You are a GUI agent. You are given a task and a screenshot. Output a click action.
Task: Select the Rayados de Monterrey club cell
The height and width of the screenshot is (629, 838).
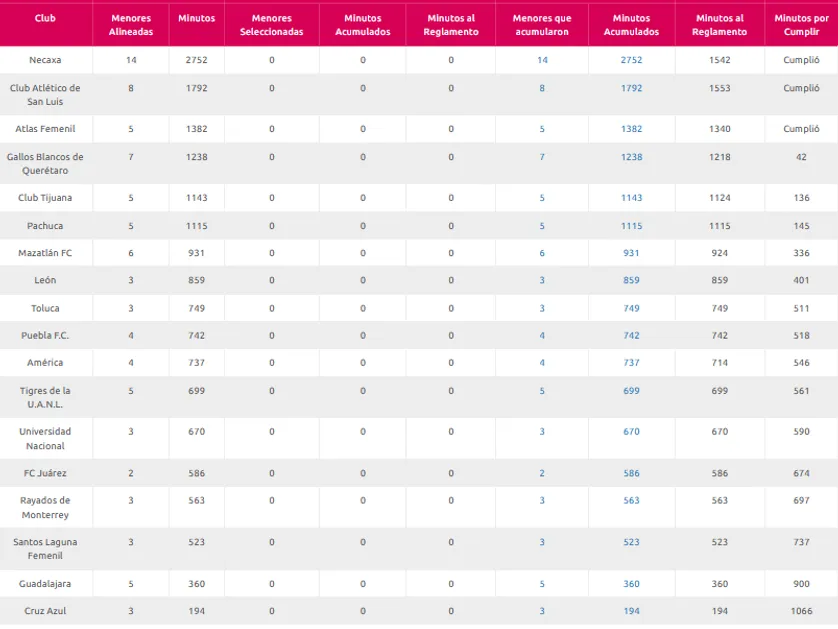(x=45, y=508)
